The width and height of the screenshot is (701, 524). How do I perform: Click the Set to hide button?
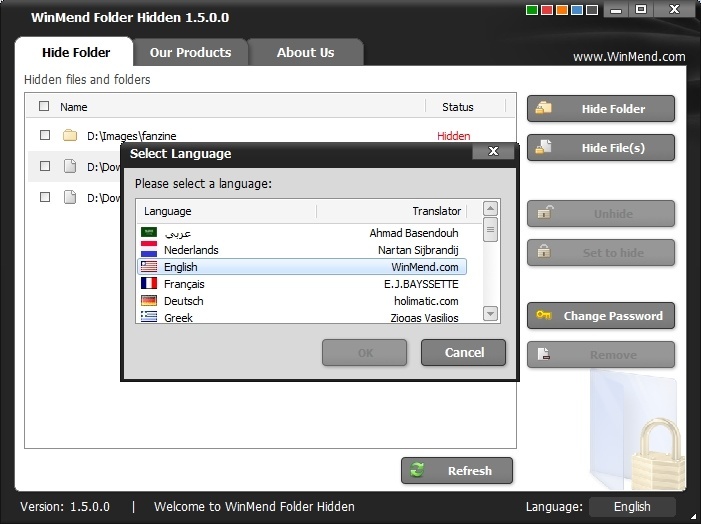point(600,253)
